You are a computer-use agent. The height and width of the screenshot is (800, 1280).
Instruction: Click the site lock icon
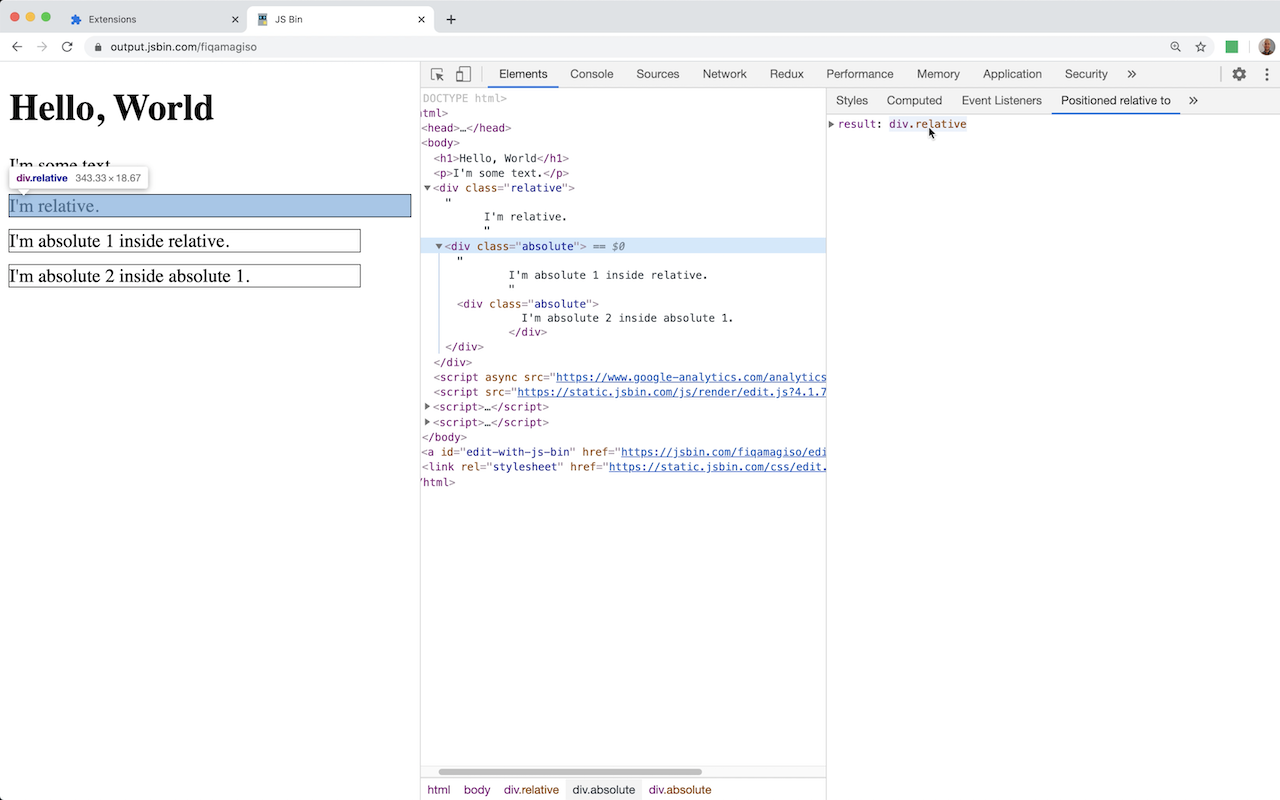click(98, 46)
